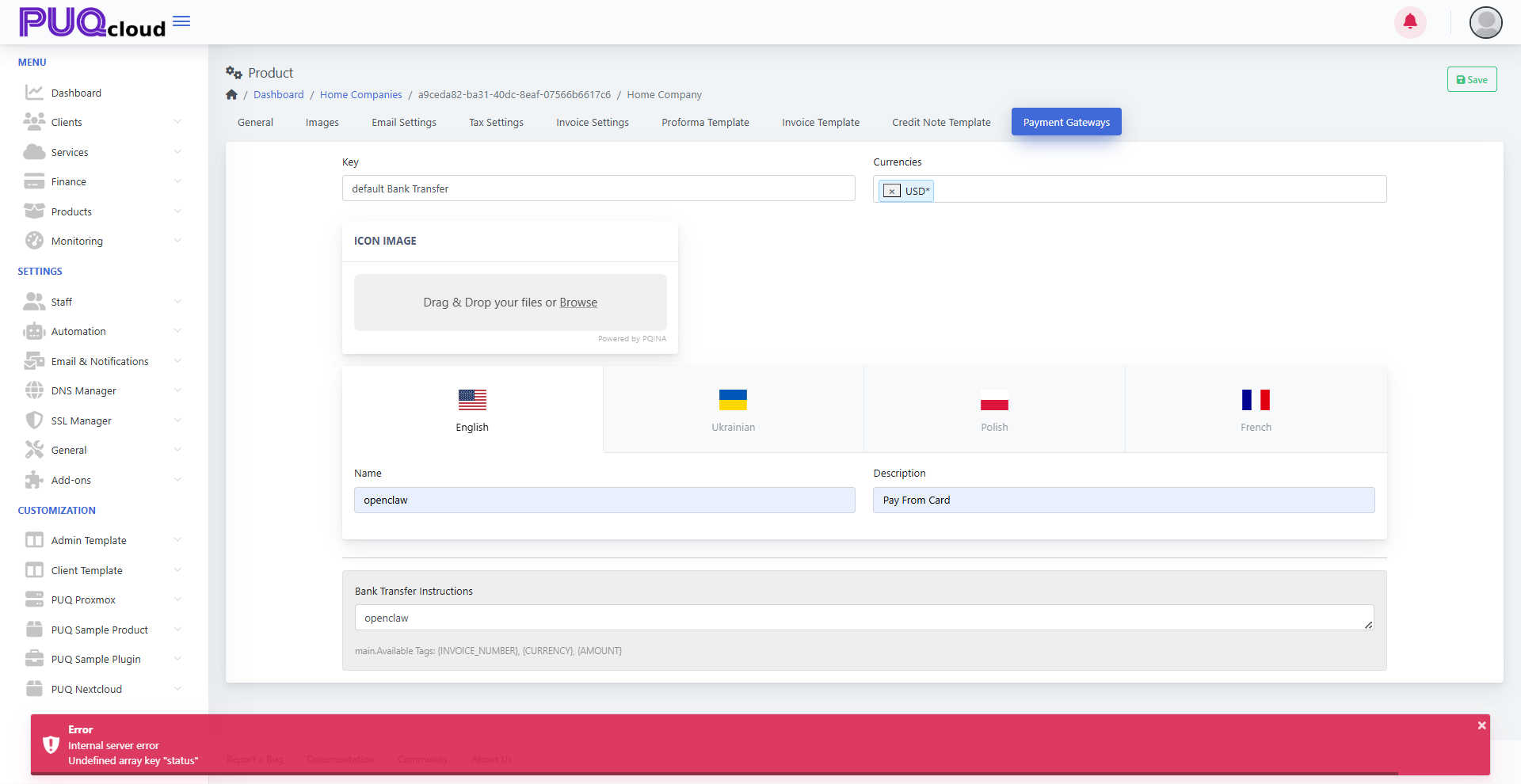Click the Bank Transfer Instructions text area
Screen dimensions: 1521x784
(863, 618)
